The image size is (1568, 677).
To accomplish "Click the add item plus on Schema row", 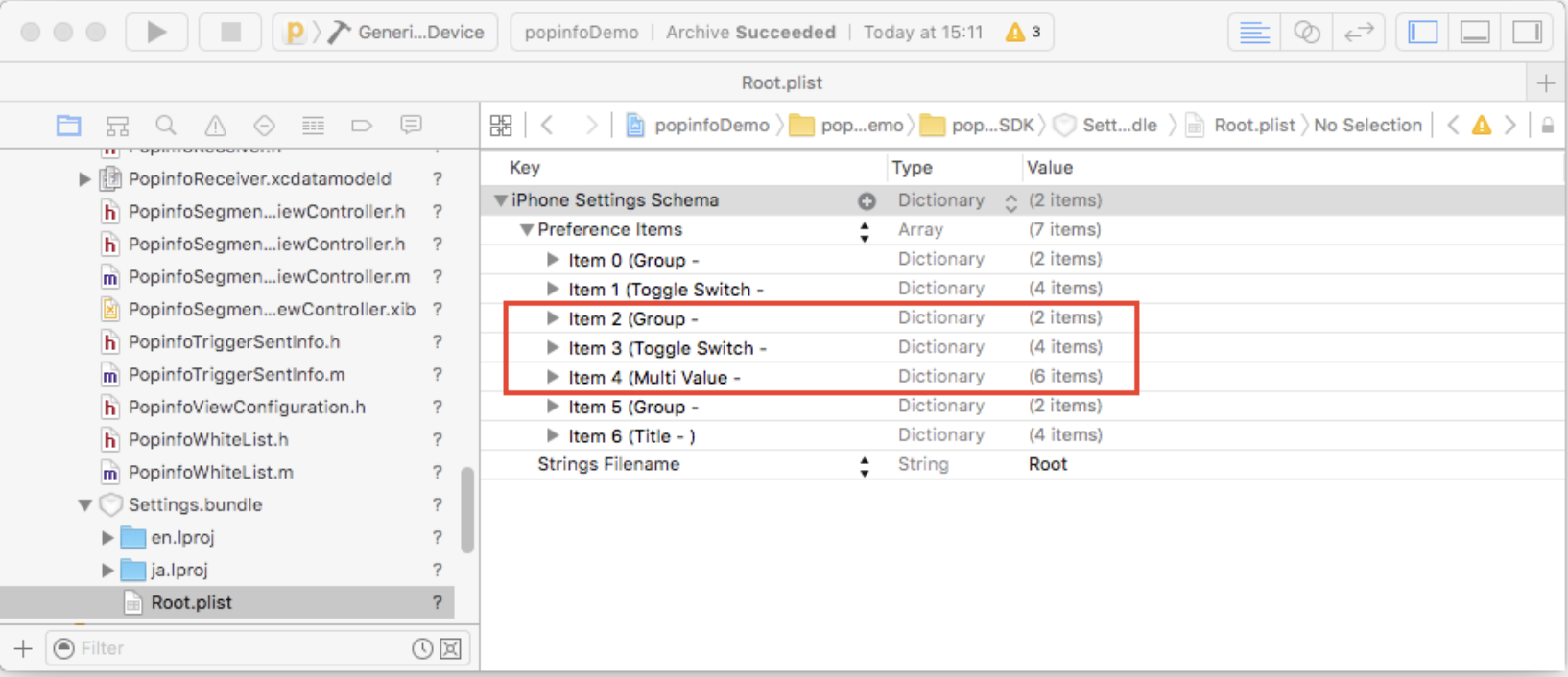I will 867,201.
